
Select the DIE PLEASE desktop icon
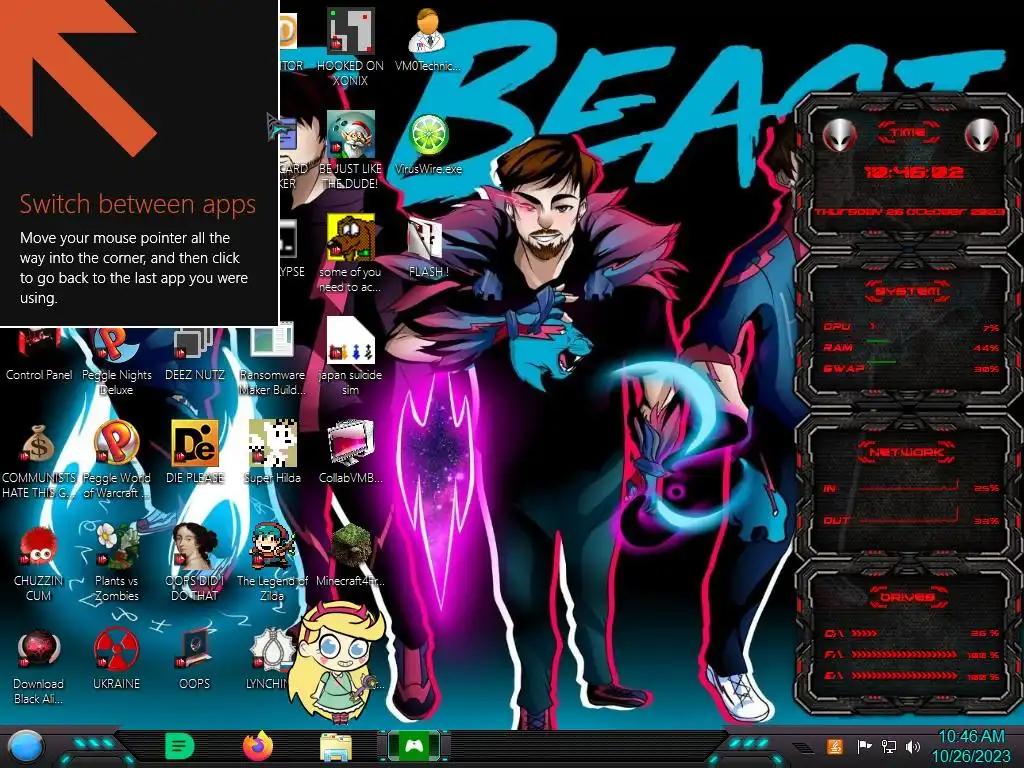tap(194, 443)
